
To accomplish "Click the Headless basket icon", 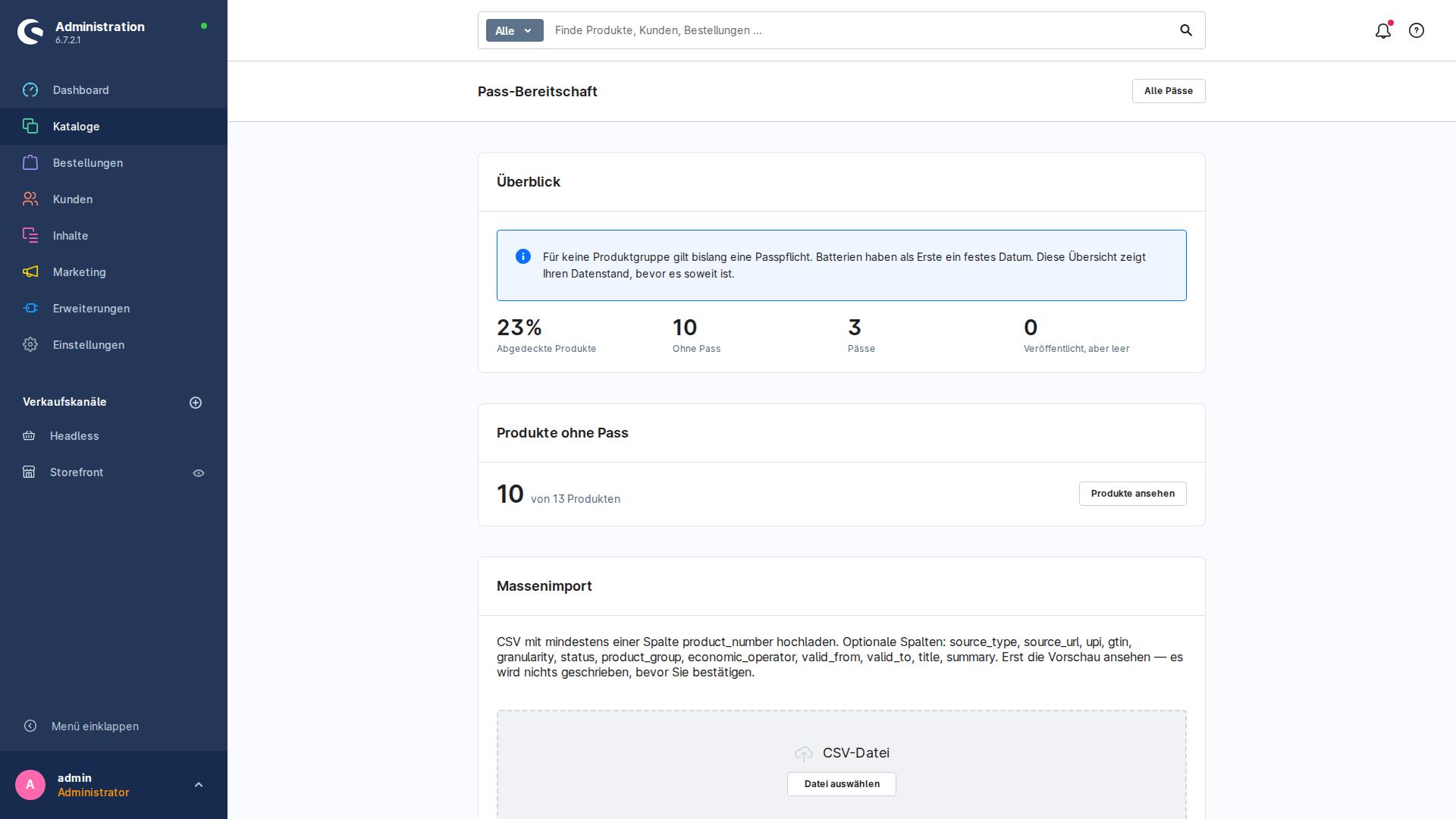I will [x=29, y=435].
